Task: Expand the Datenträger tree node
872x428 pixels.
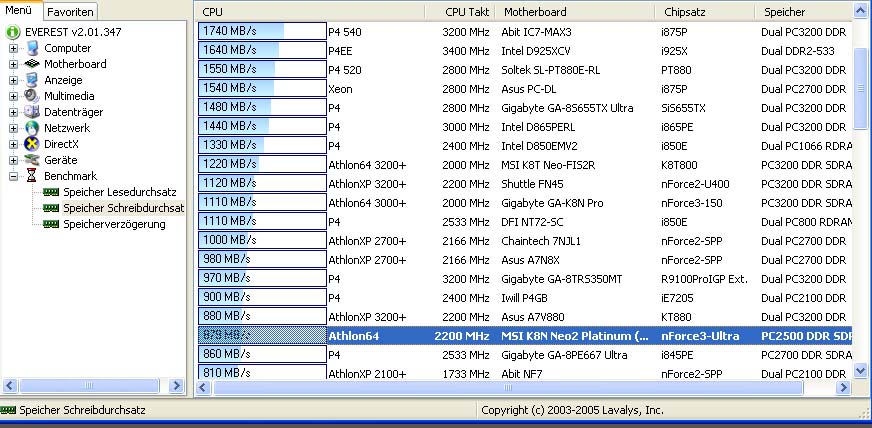Action: (13, 112)
